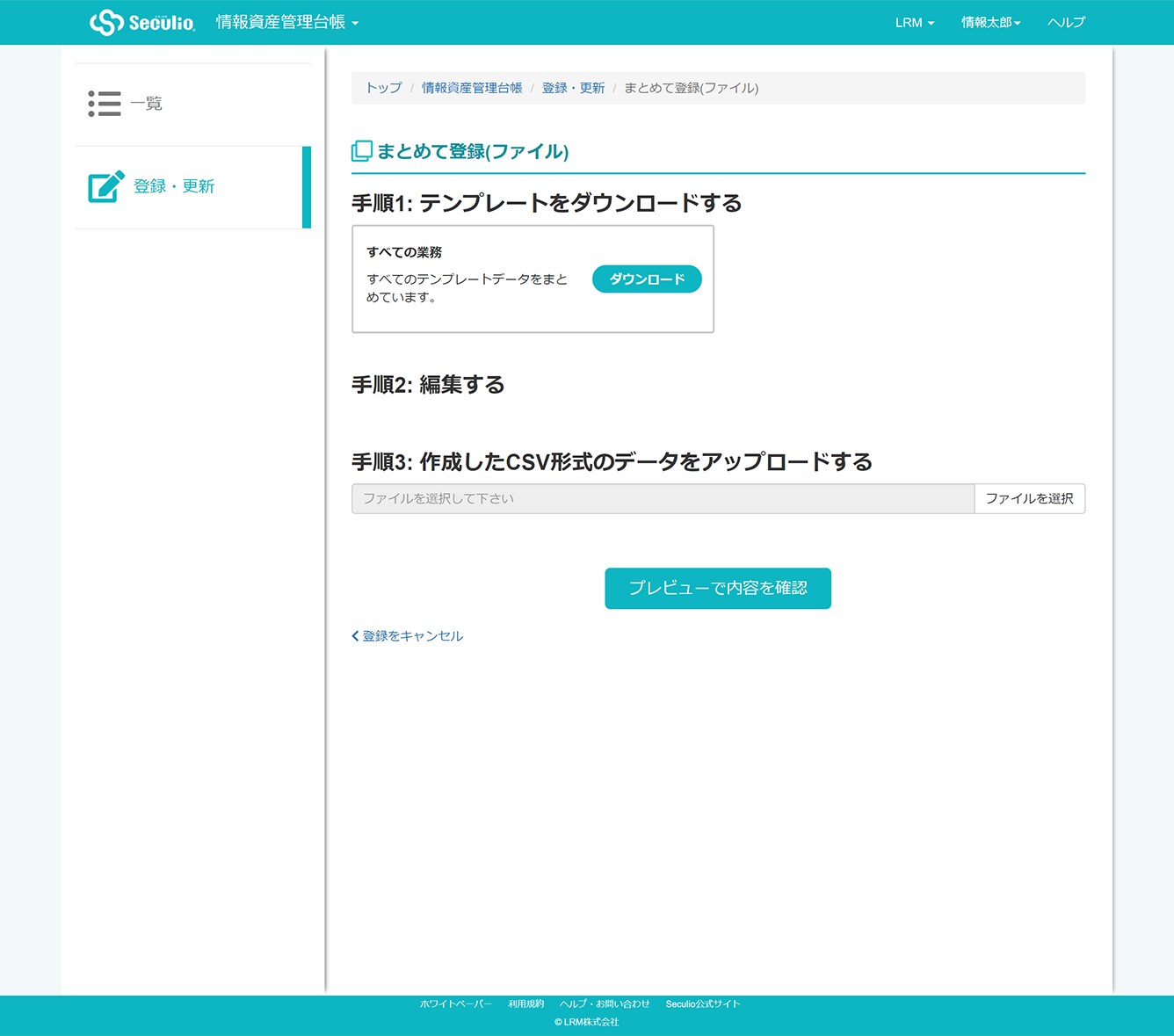Image resolution: width=1174 pixels, height=1036 pixels.
Task: Click the file path input field
Action: [x=663, y=498]
